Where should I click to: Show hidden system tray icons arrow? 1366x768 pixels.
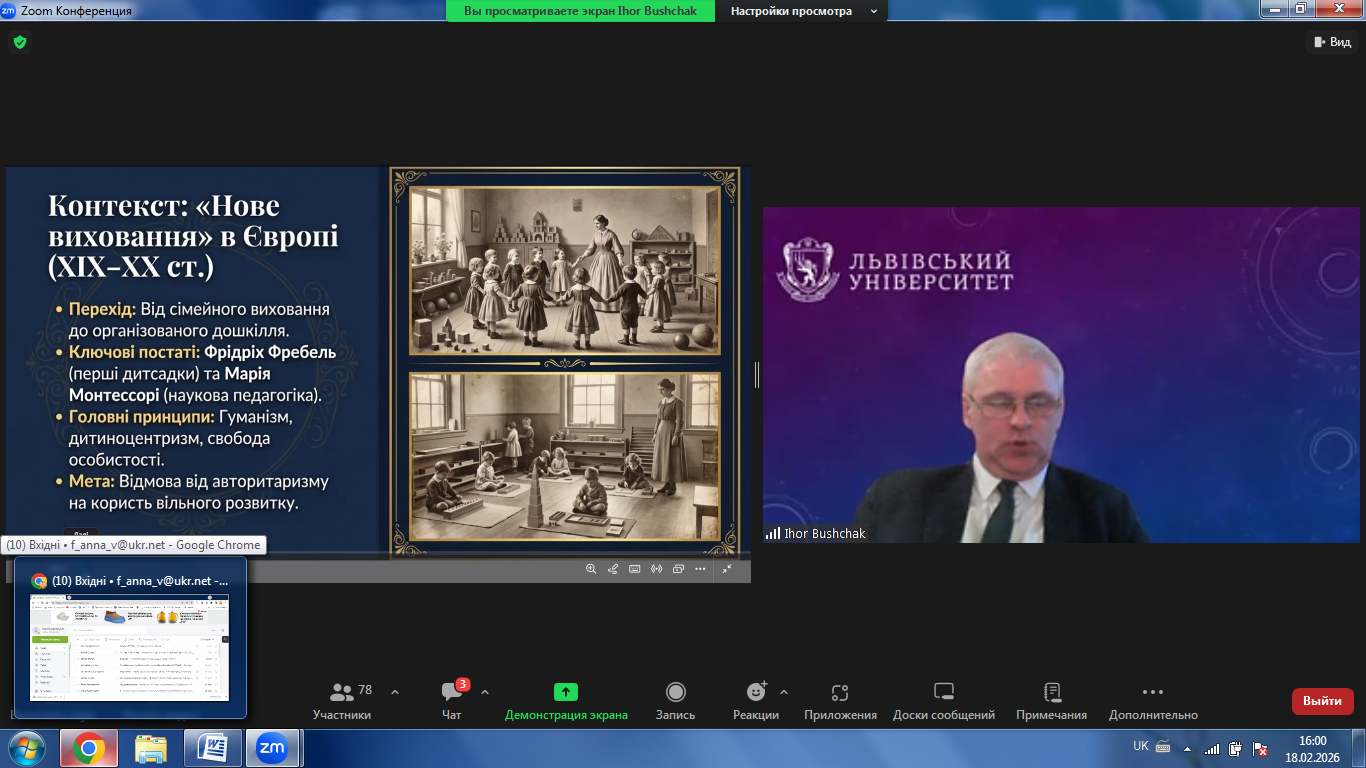click(1186, 748)
